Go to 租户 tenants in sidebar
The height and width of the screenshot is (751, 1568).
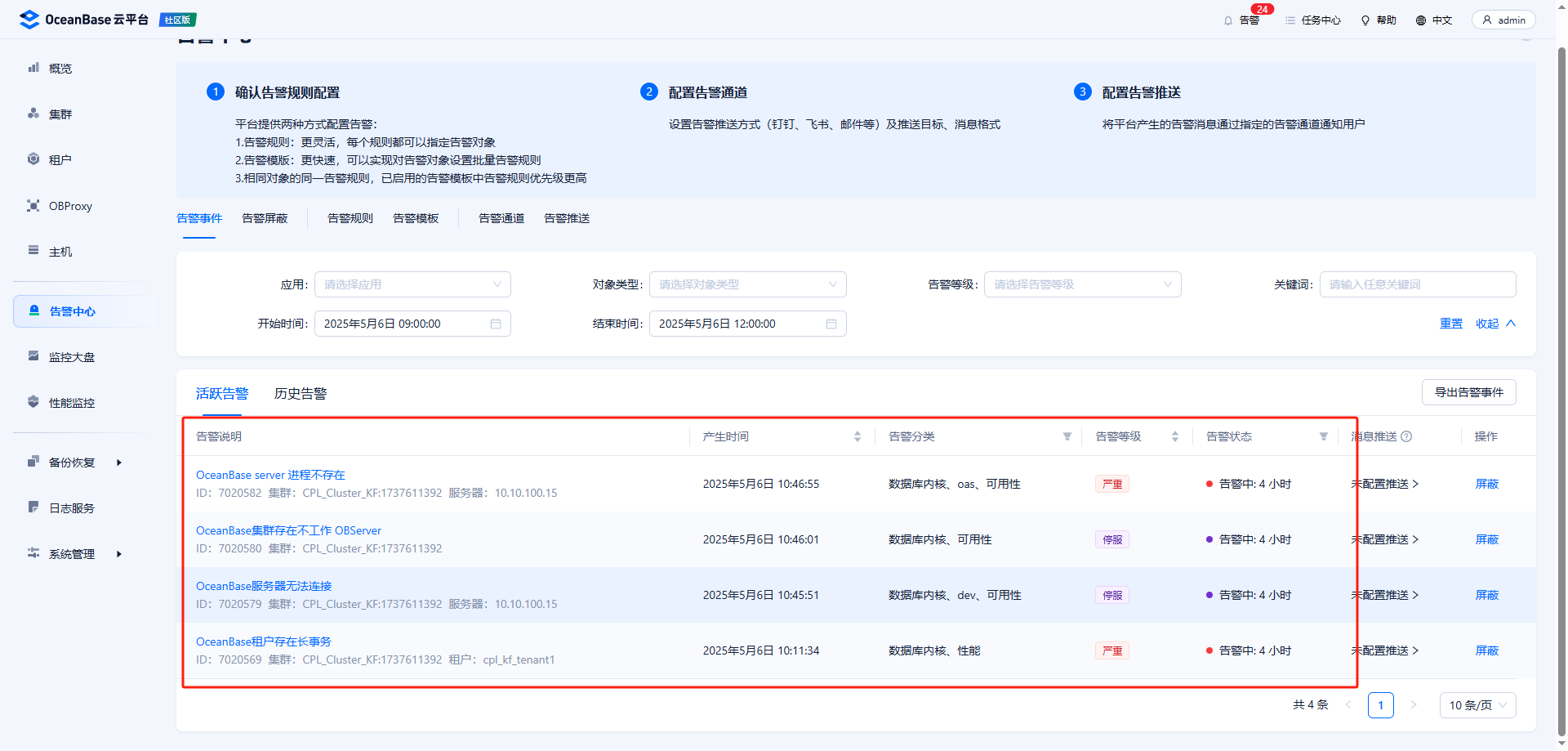[x=60, y=160]
